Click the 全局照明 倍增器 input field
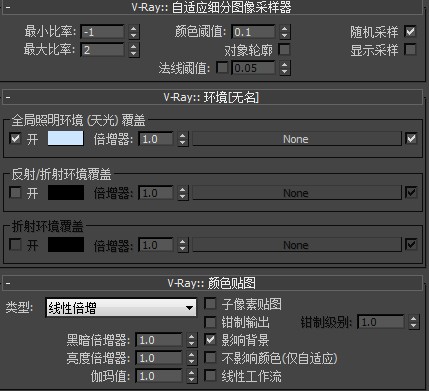Viewport: 429px width, 391px height. pyautogui.click(x=156, y=139)
